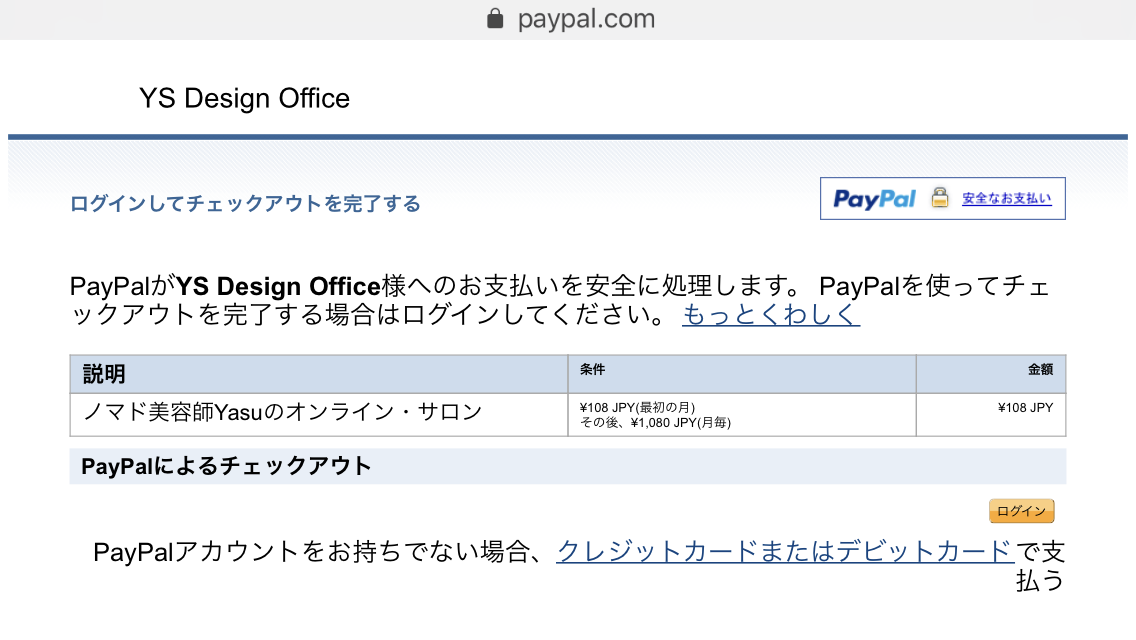Viewport: 1136px width, 640px height.
Task: Select the 条件 column header
Action: pos(592,370)
